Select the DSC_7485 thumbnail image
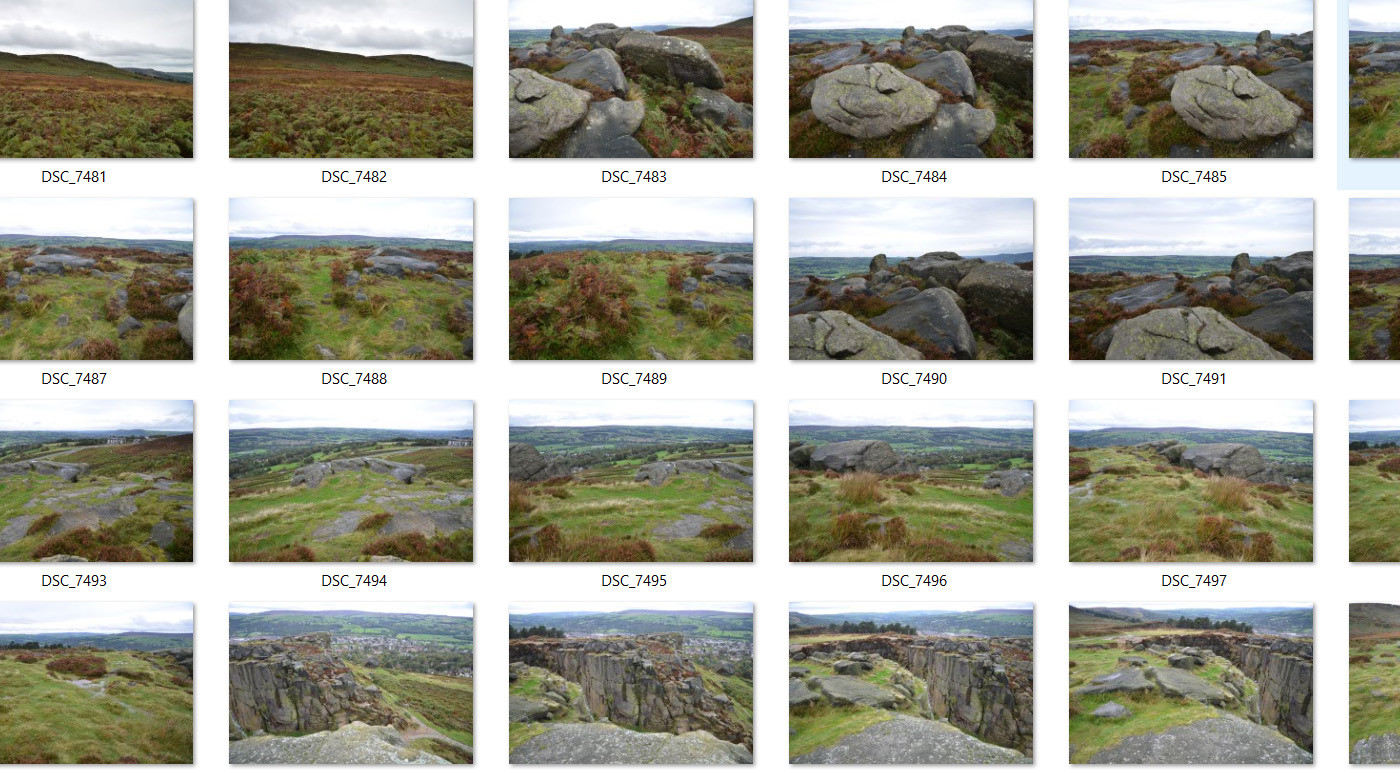 tap(1191, 78)
